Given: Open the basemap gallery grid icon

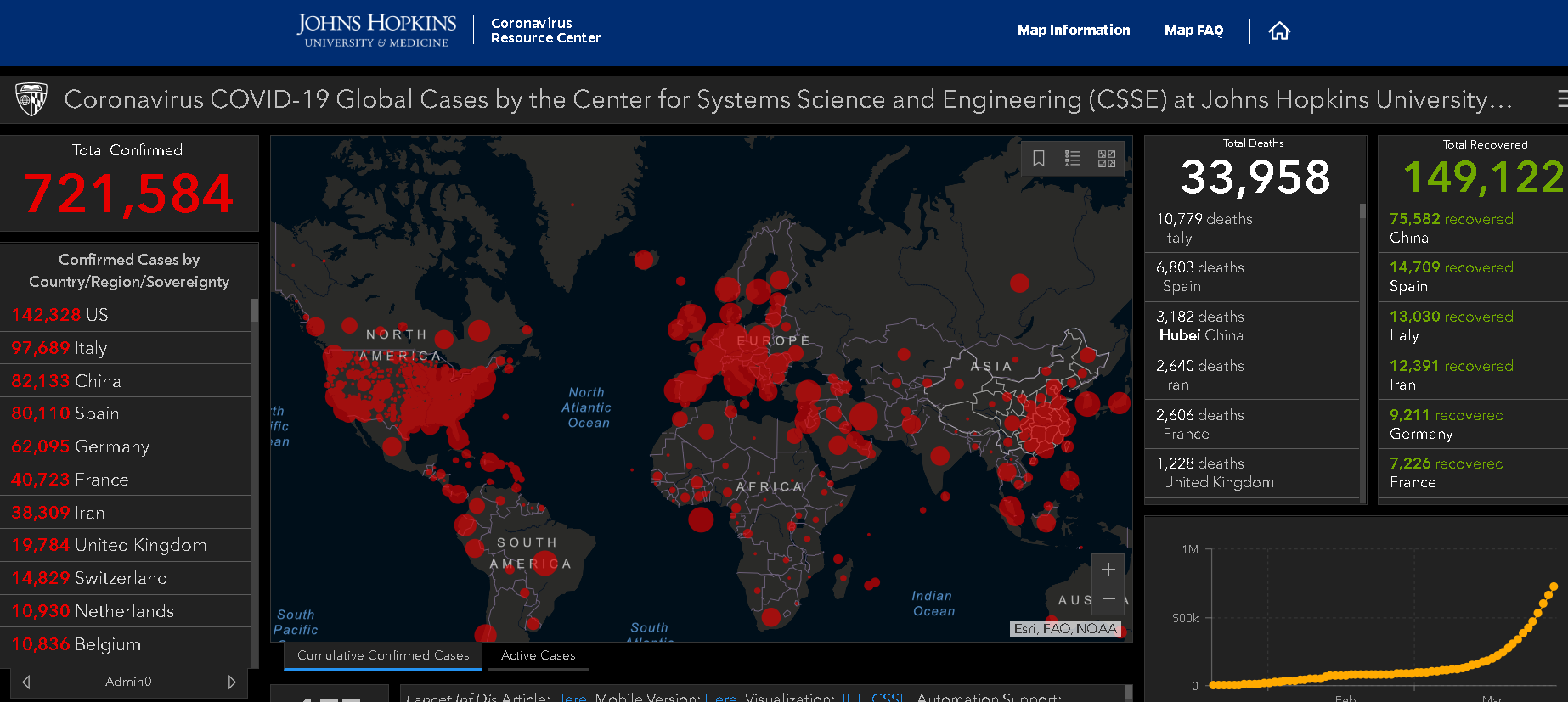Looking at the screenshot, I should tap(1107, 159).
